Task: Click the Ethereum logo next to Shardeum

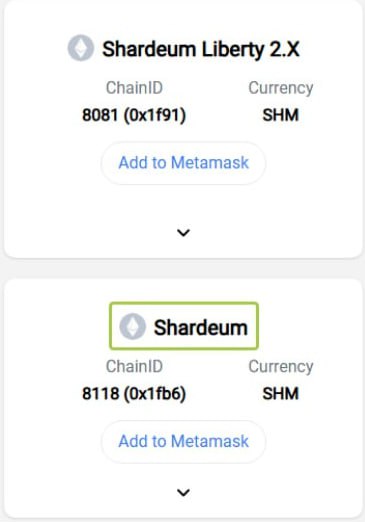Action: tap(133, 326)
